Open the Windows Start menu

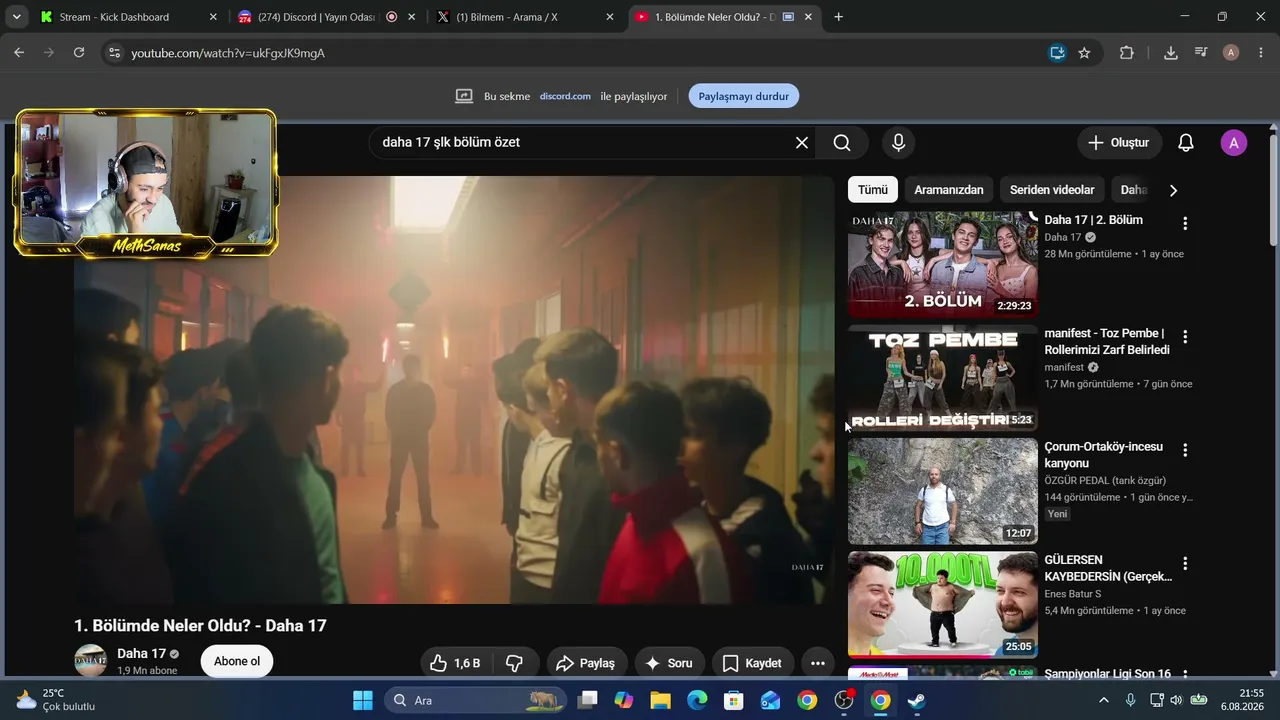tap(363, 700)
